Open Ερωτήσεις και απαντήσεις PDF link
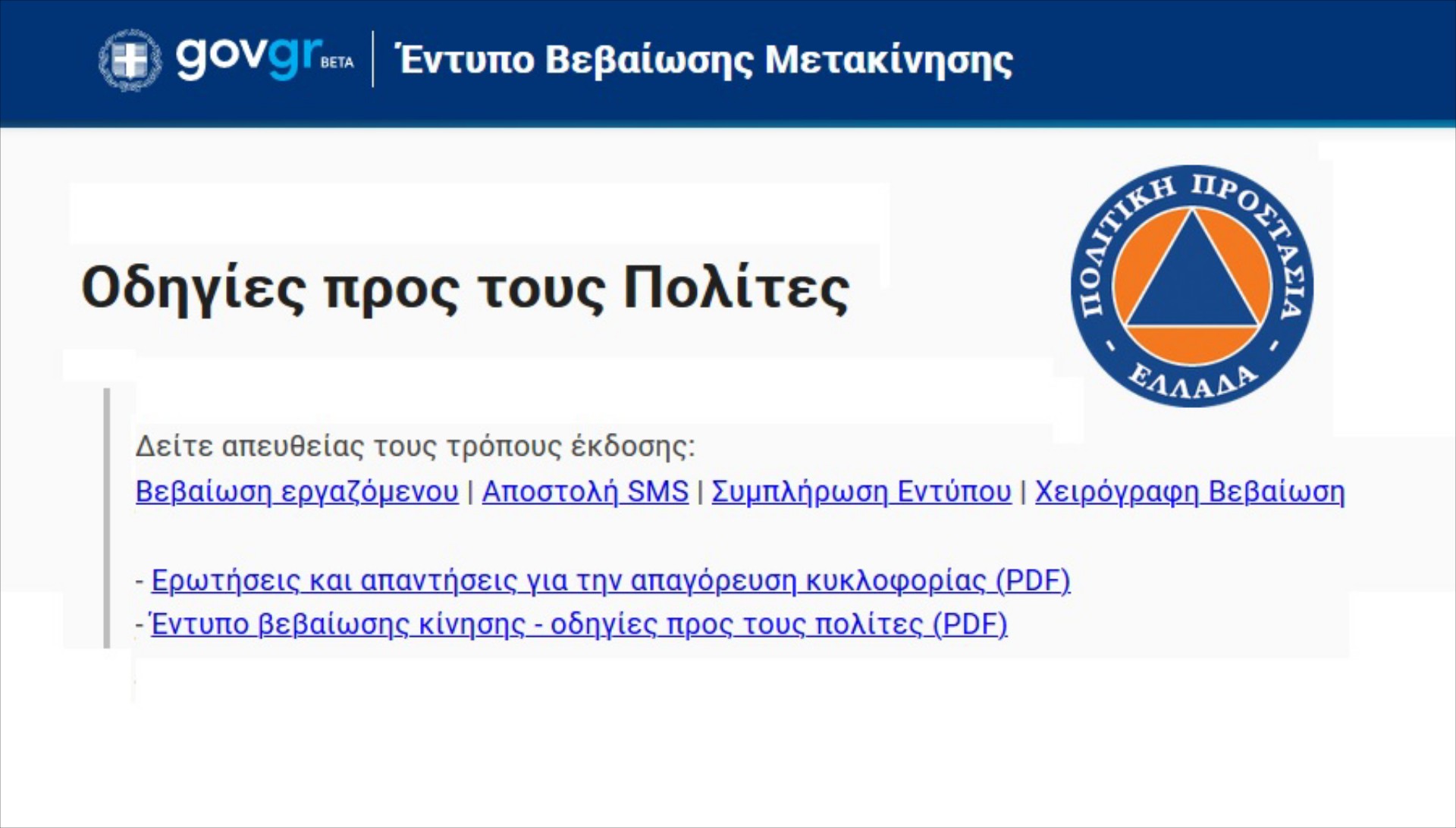The width and height of the screenshot is (1456, 828). (610, 581)
